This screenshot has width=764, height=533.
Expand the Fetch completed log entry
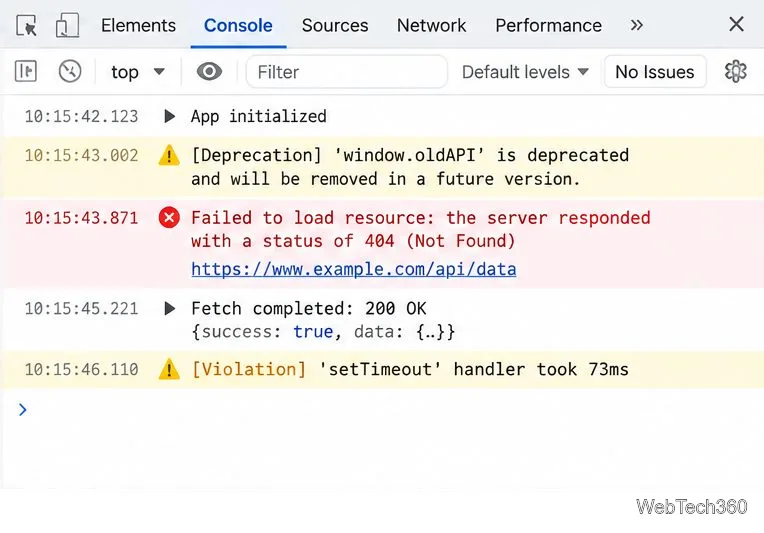pos(169,308)
